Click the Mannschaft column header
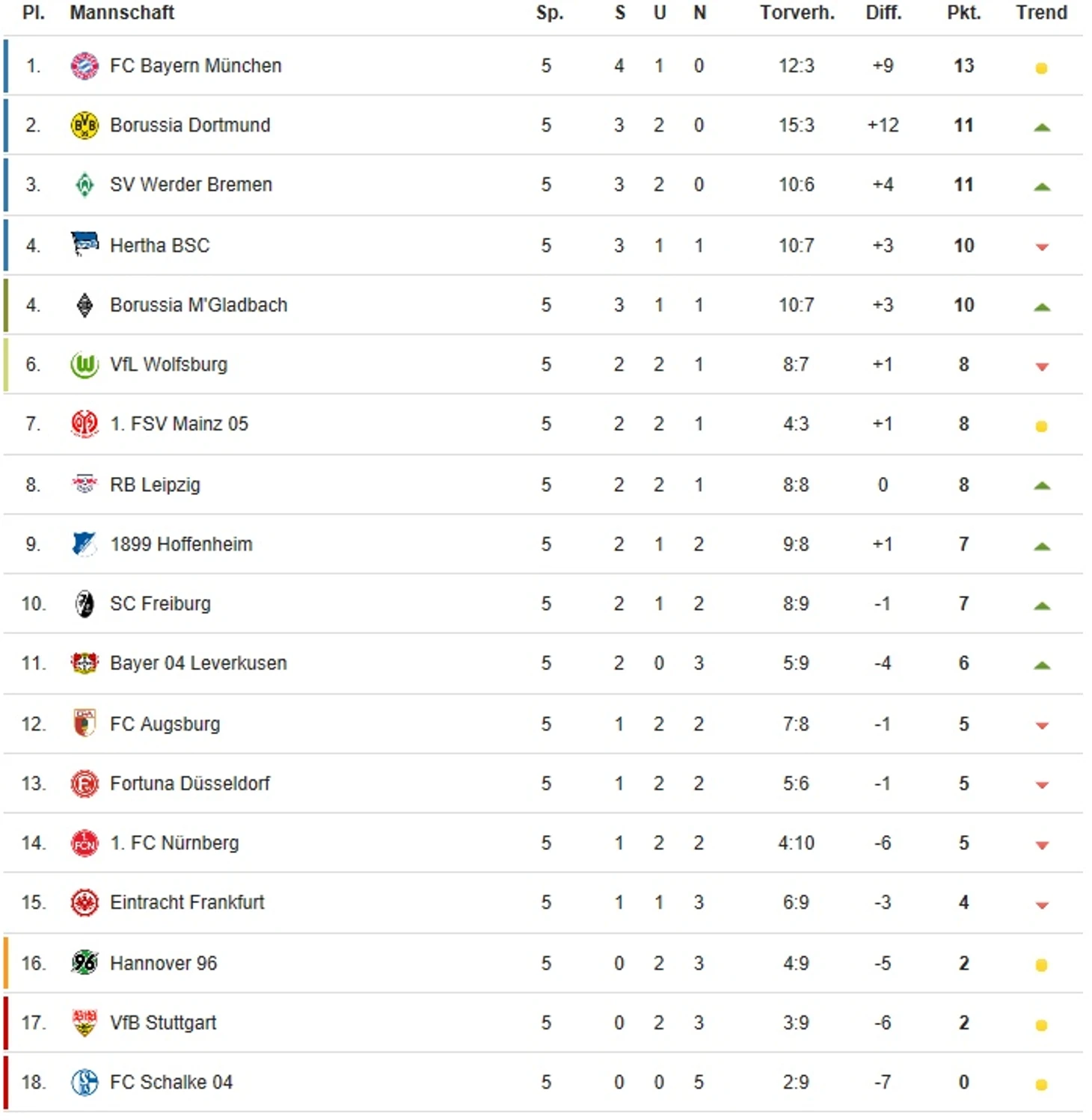Image resolution: width=1092 pixels, height=1120 pixels. (x=122, y=13)
